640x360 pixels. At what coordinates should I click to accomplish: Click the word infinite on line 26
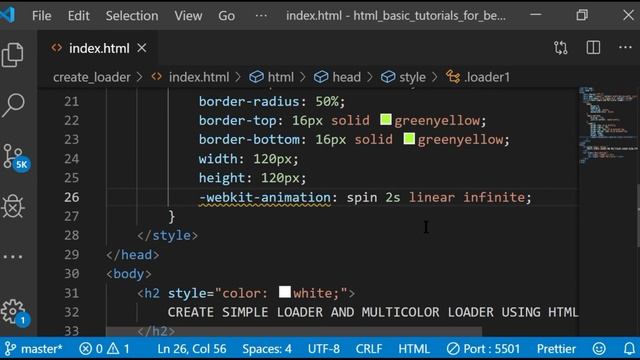pos(494,197)
